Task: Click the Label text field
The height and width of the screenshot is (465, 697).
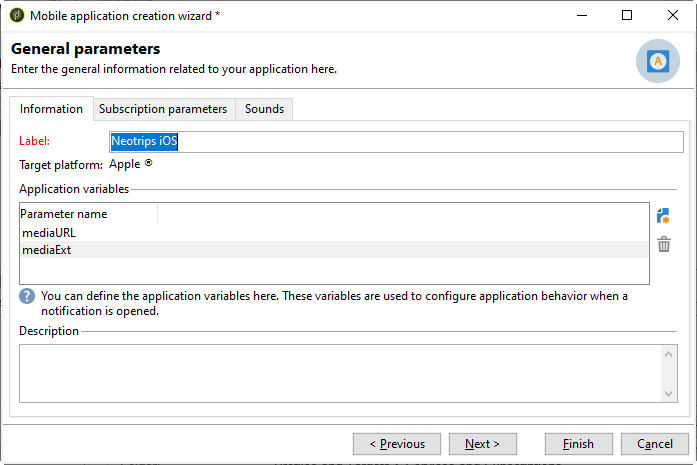Action: pyautogui.click(x=396, y=142)
